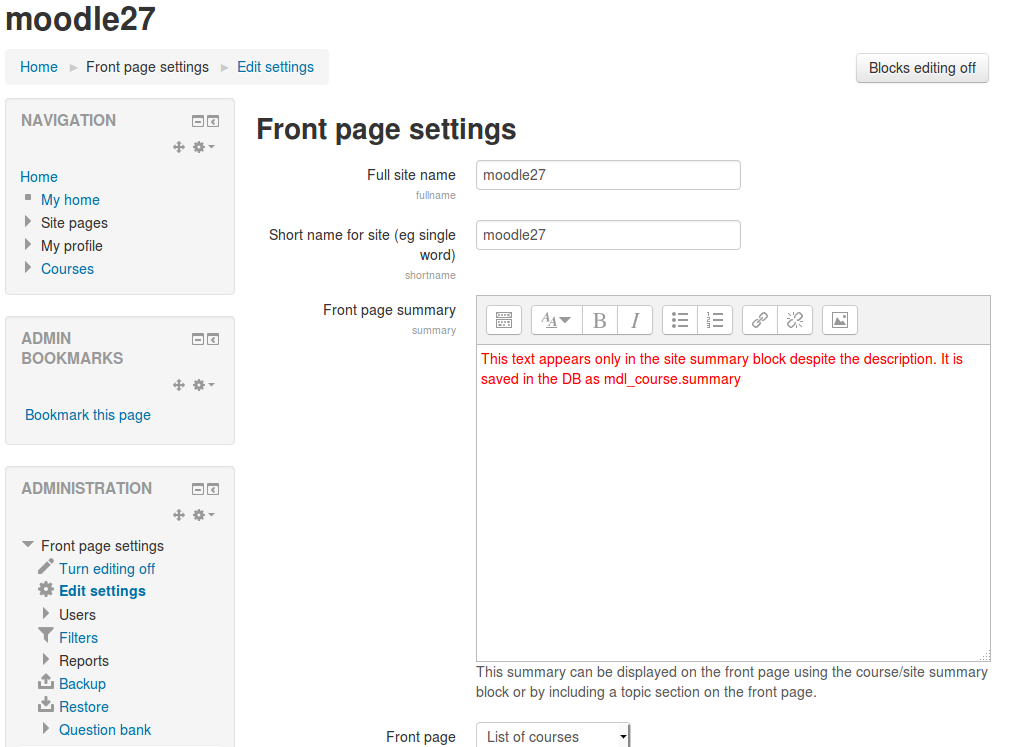Go to Home in the breadcrumb

pyautogui.click(x=39, y=67)
